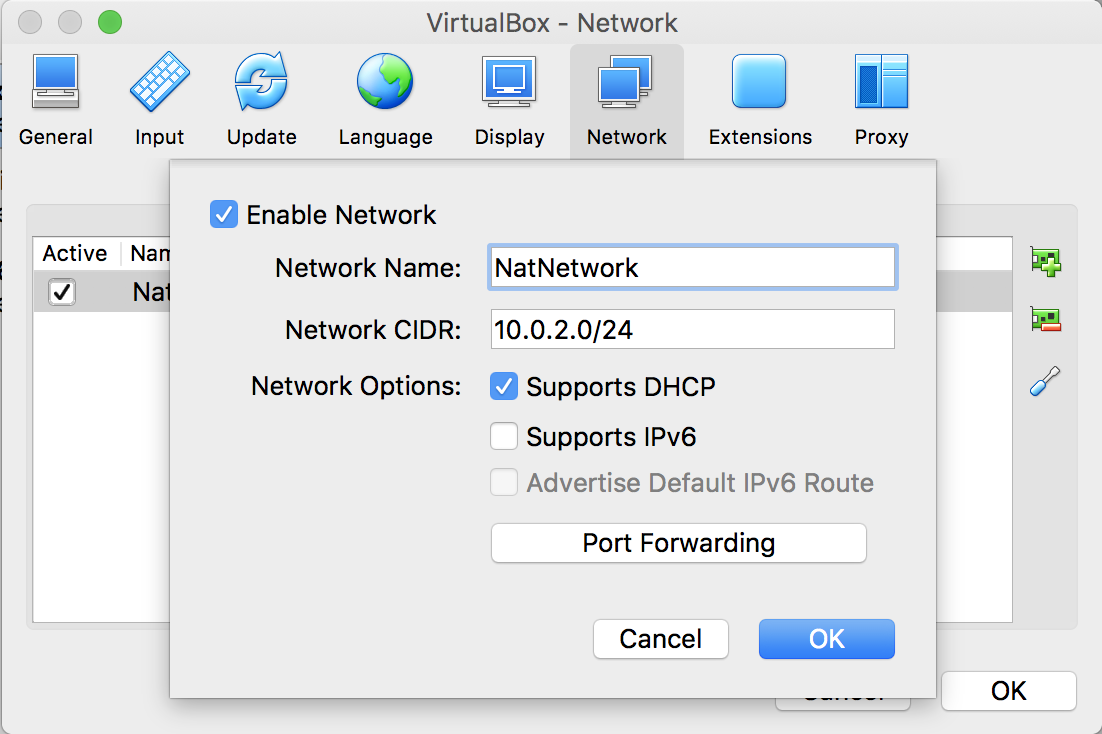Screen dimensions: 1102x734
Task: Cancel the NAT network dialog
Action: click(x=661, y=639)
